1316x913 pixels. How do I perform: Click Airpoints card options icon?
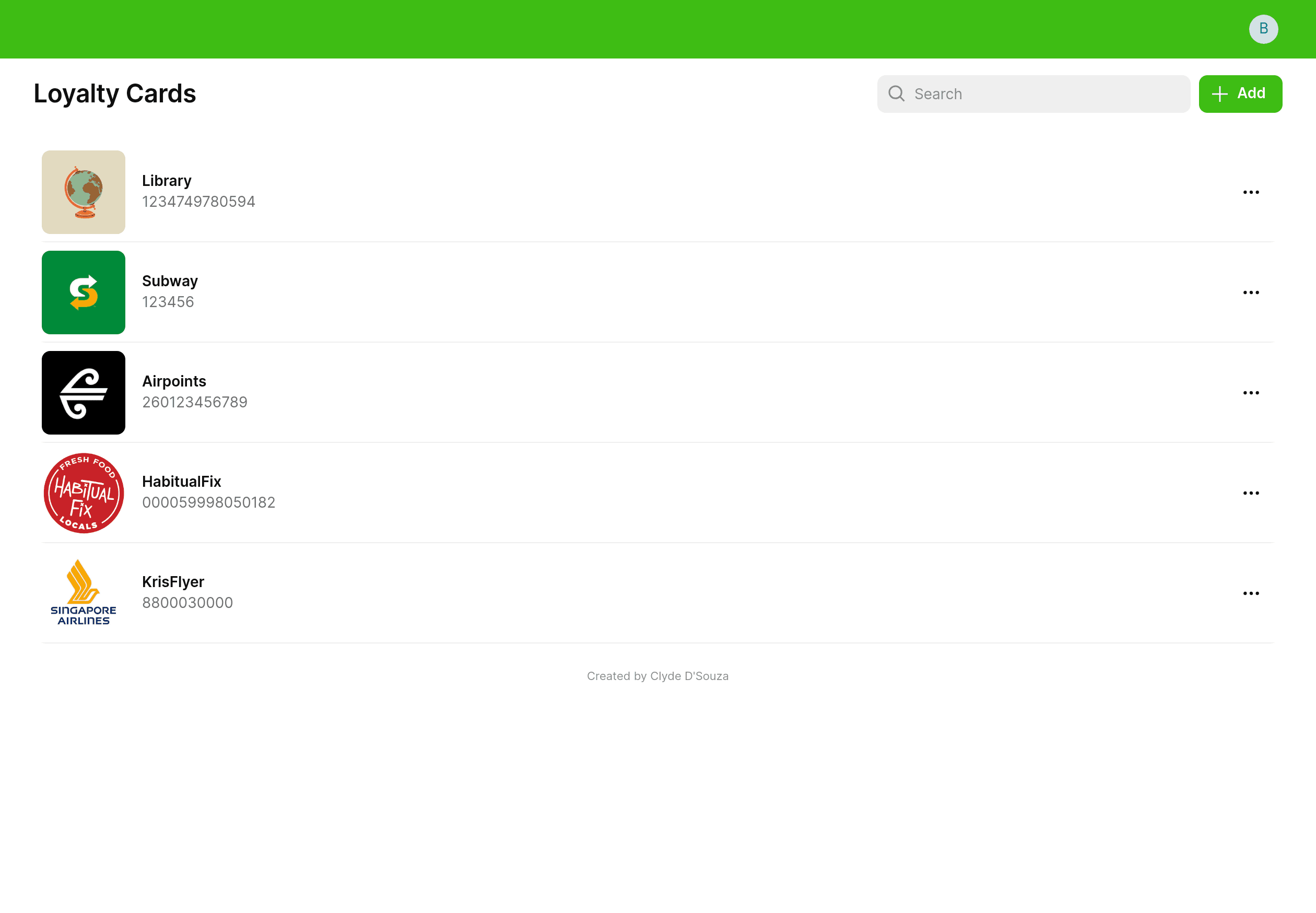pos(1251,392)
